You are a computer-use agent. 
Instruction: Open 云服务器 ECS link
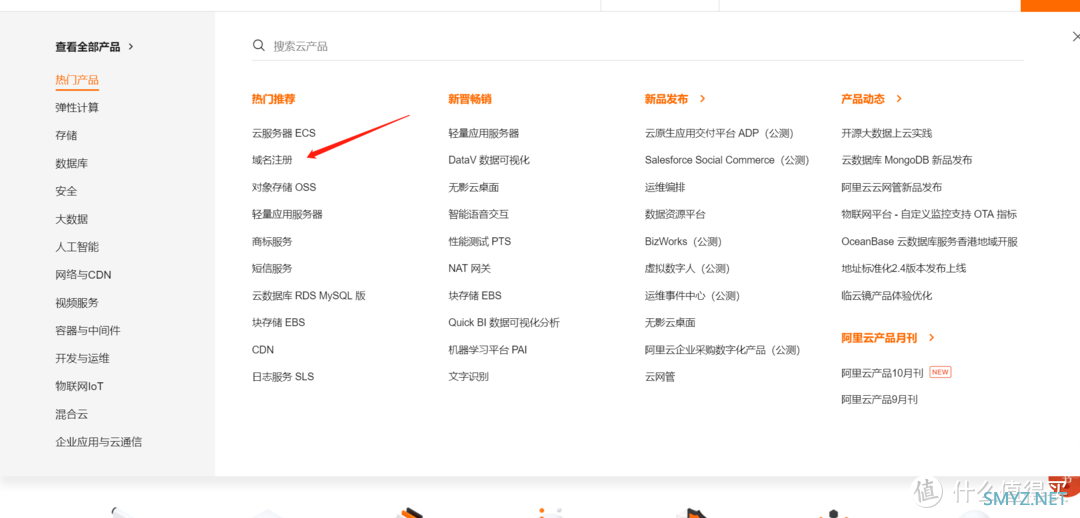[x=284, y=133]
